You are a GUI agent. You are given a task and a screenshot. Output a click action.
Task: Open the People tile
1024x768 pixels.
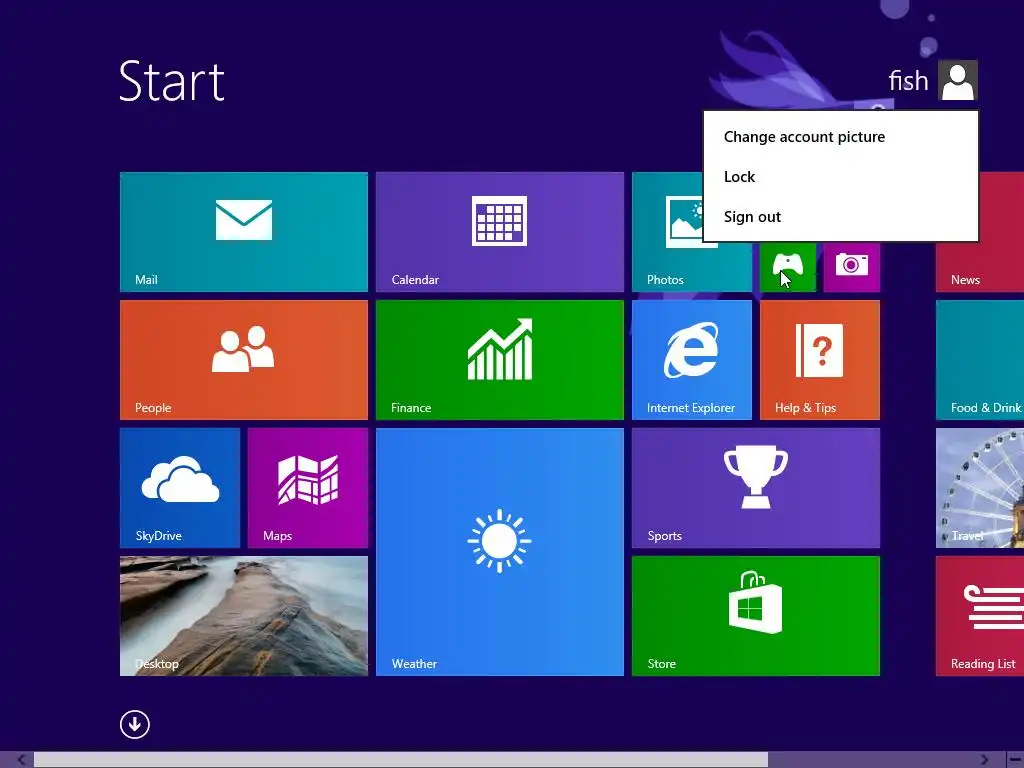pyautogui.click(x=244, y=360)
